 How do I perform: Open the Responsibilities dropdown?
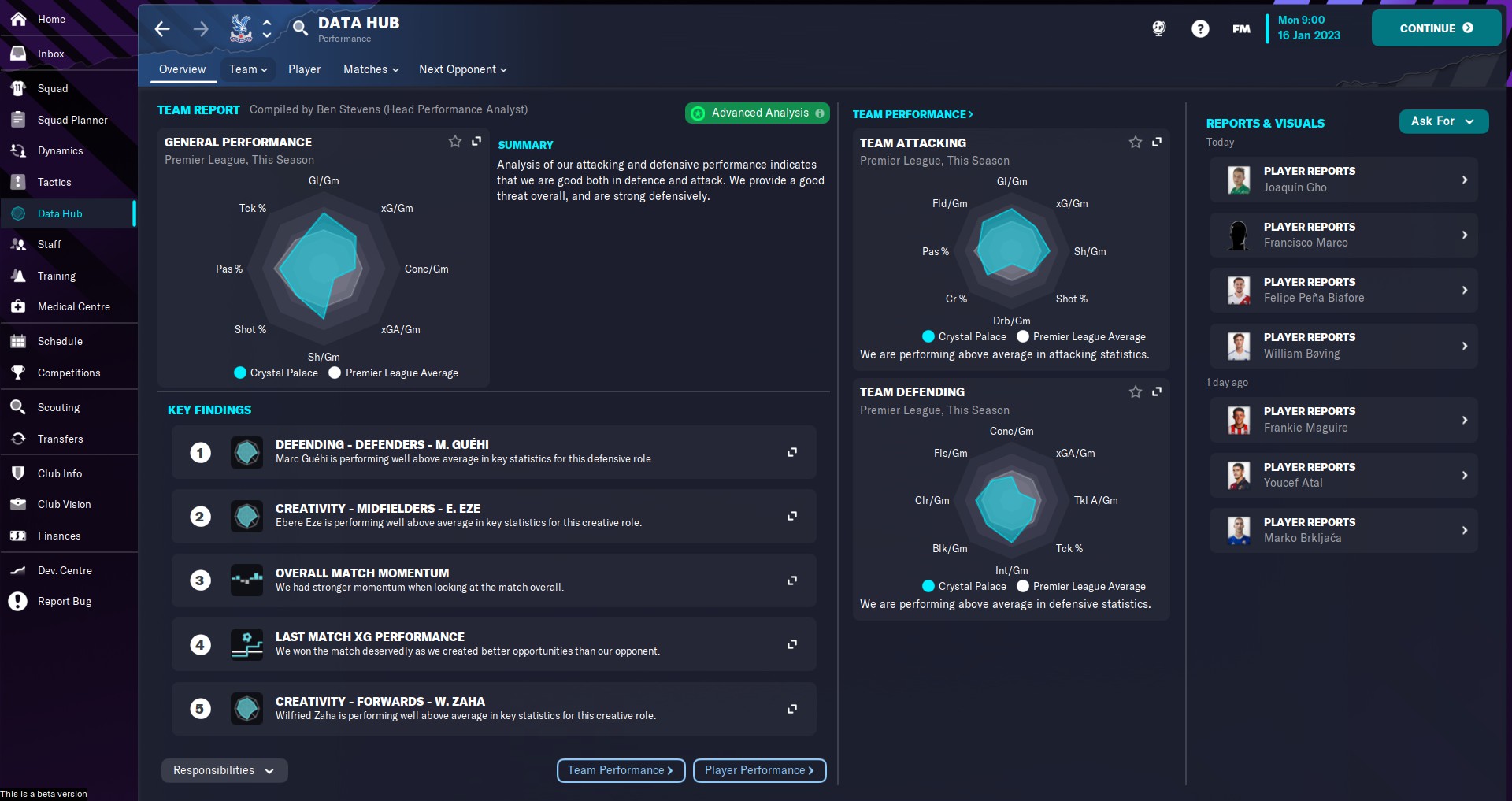224,770
